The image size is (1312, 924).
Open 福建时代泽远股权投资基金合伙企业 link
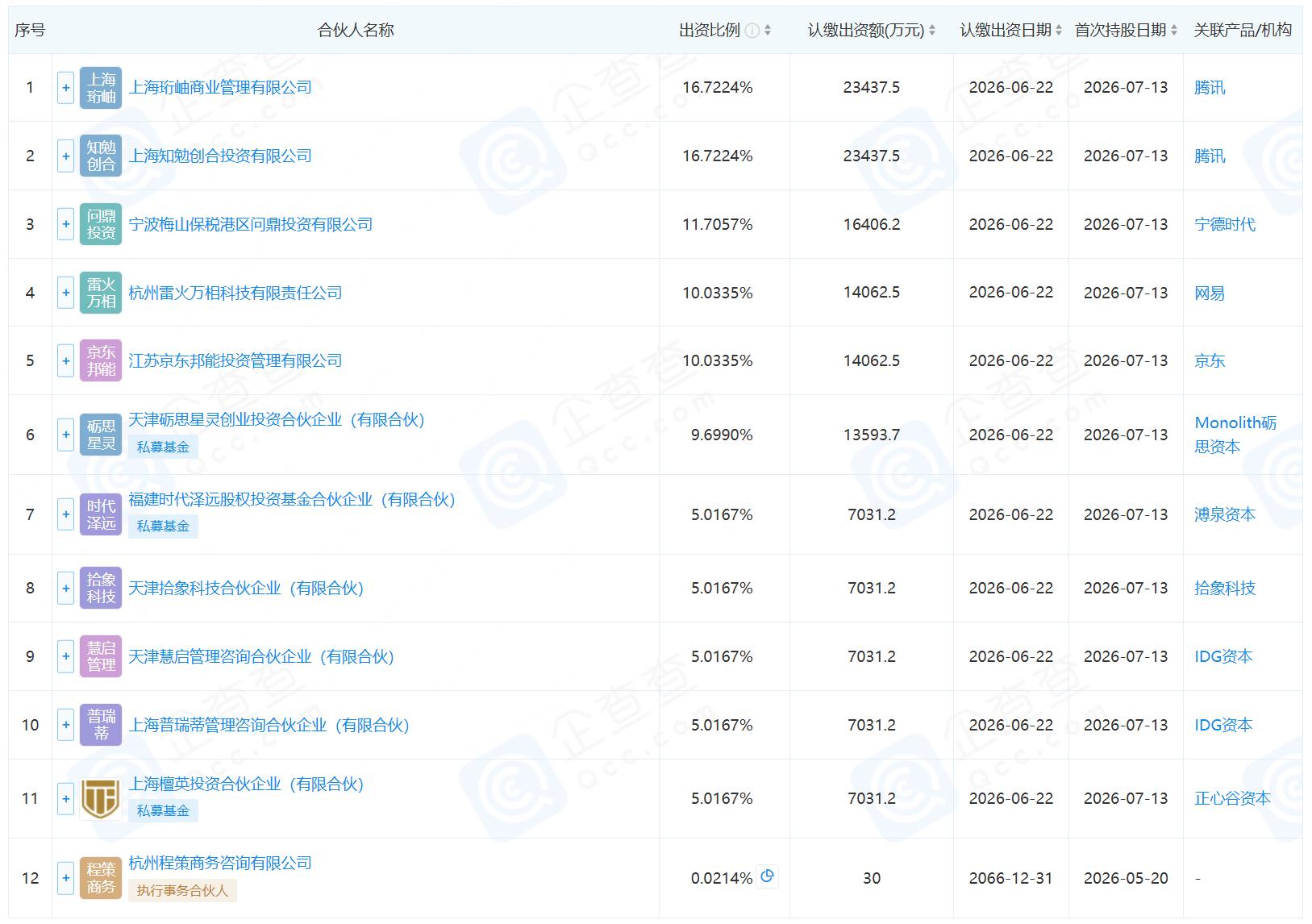pos(292,499)
